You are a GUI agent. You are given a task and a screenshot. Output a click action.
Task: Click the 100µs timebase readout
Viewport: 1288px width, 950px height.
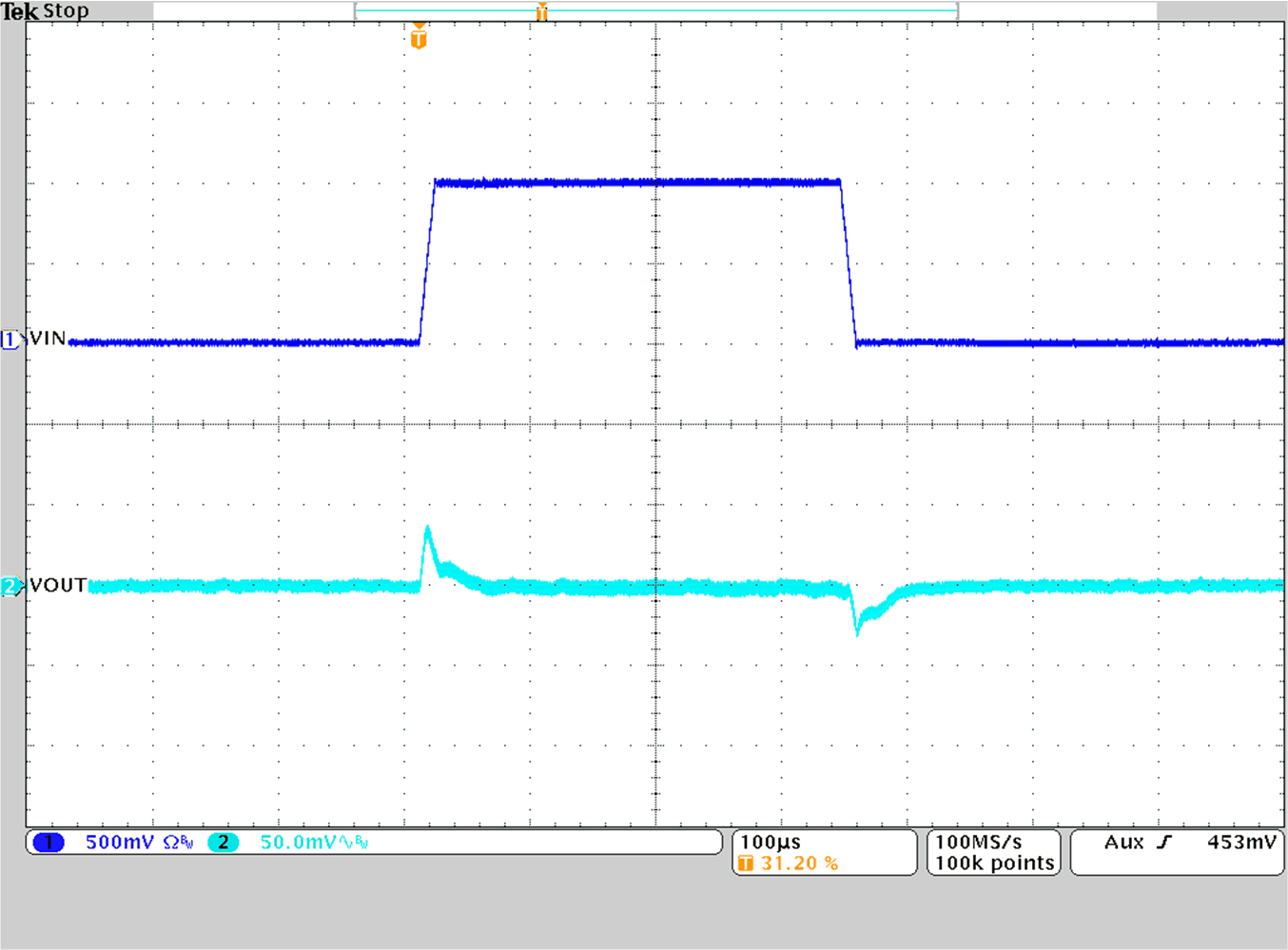pos(771,842)
